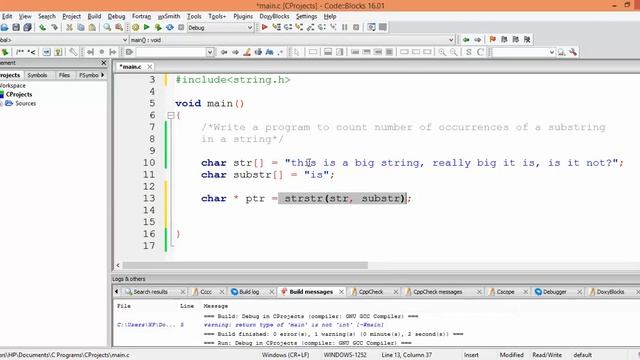
Task: Switch to the Search results log tab
Action: [150, 292]
